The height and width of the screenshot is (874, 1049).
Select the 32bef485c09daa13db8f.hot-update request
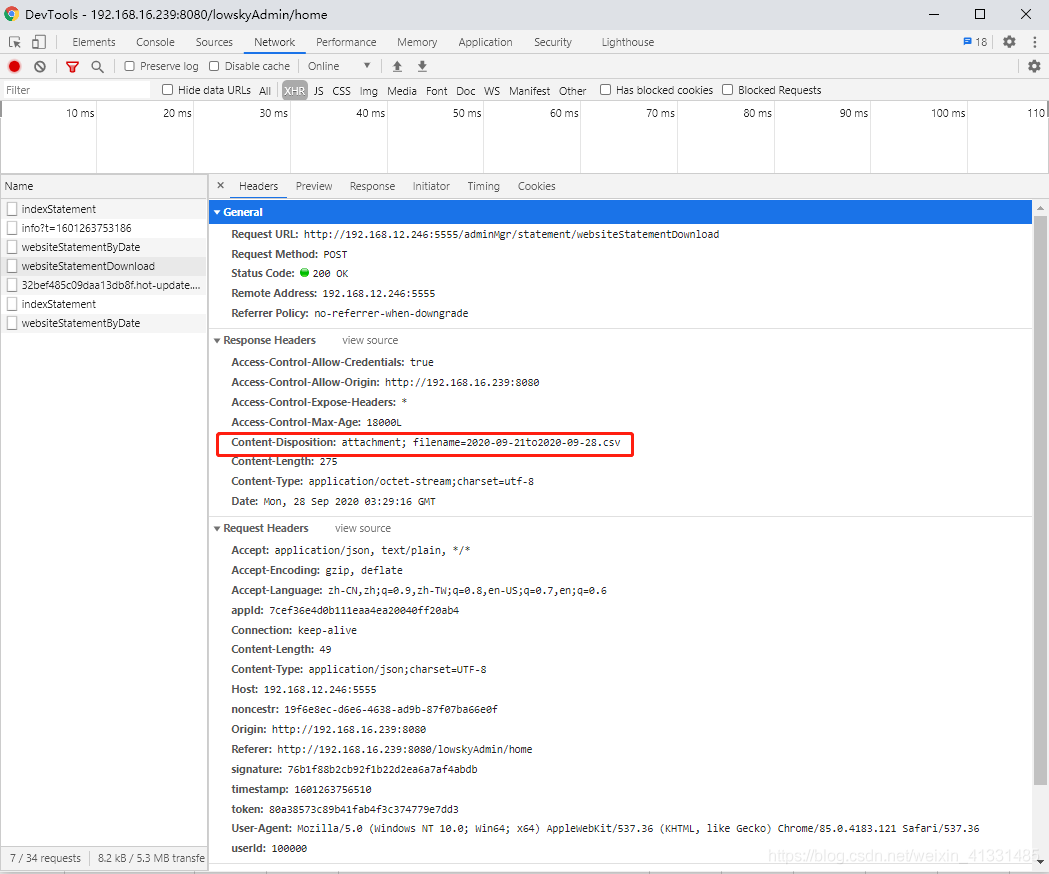click(x=104, y=285)
